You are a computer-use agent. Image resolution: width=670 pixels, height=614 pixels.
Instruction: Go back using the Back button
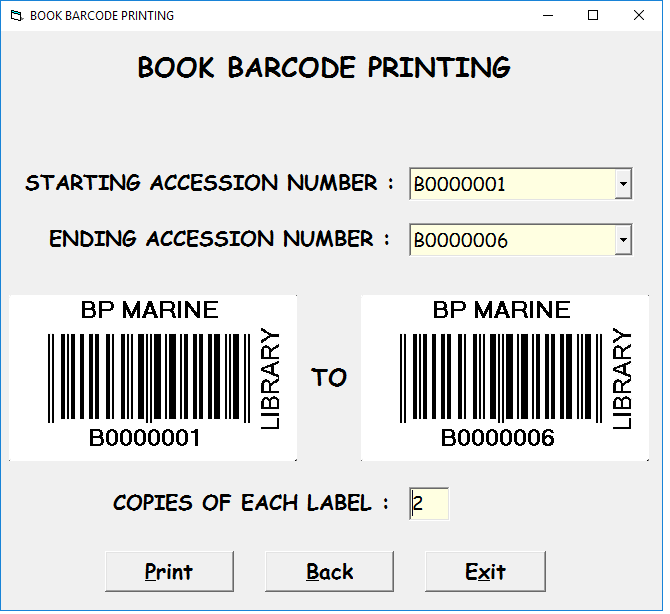(329, 571)
